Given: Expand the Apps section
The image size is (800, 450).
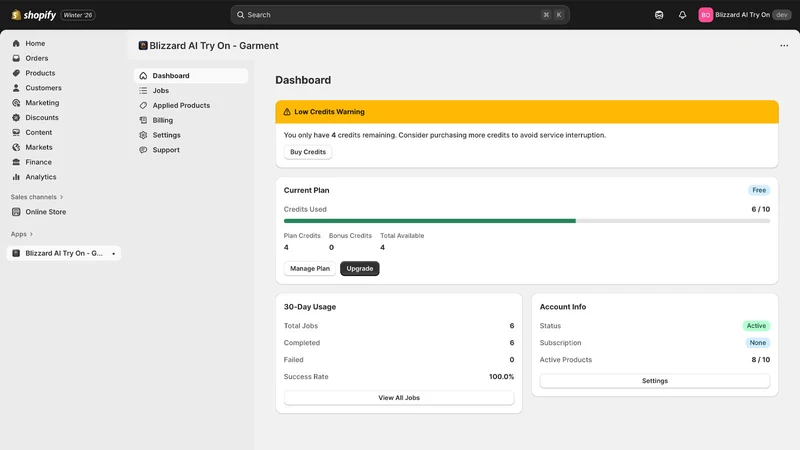Looking at the screenshot, I should (x=22, y=234).
